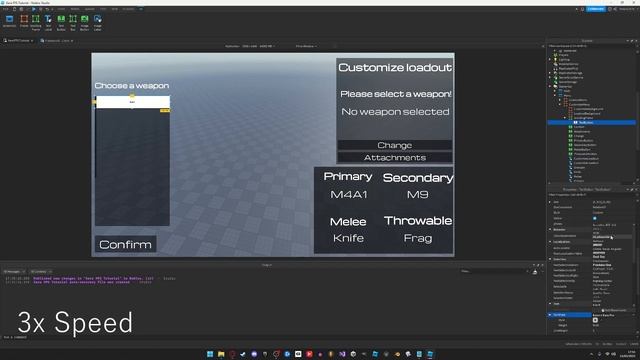The image size is (640, 360).
Task: Collapse the Localization properties section
Action: (550, 242)
